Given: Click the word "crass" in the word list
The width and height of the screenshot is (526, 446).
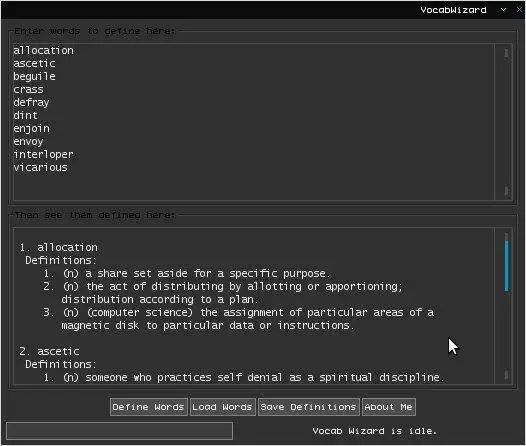Looking at the screenshot, I should coord(28,90).
